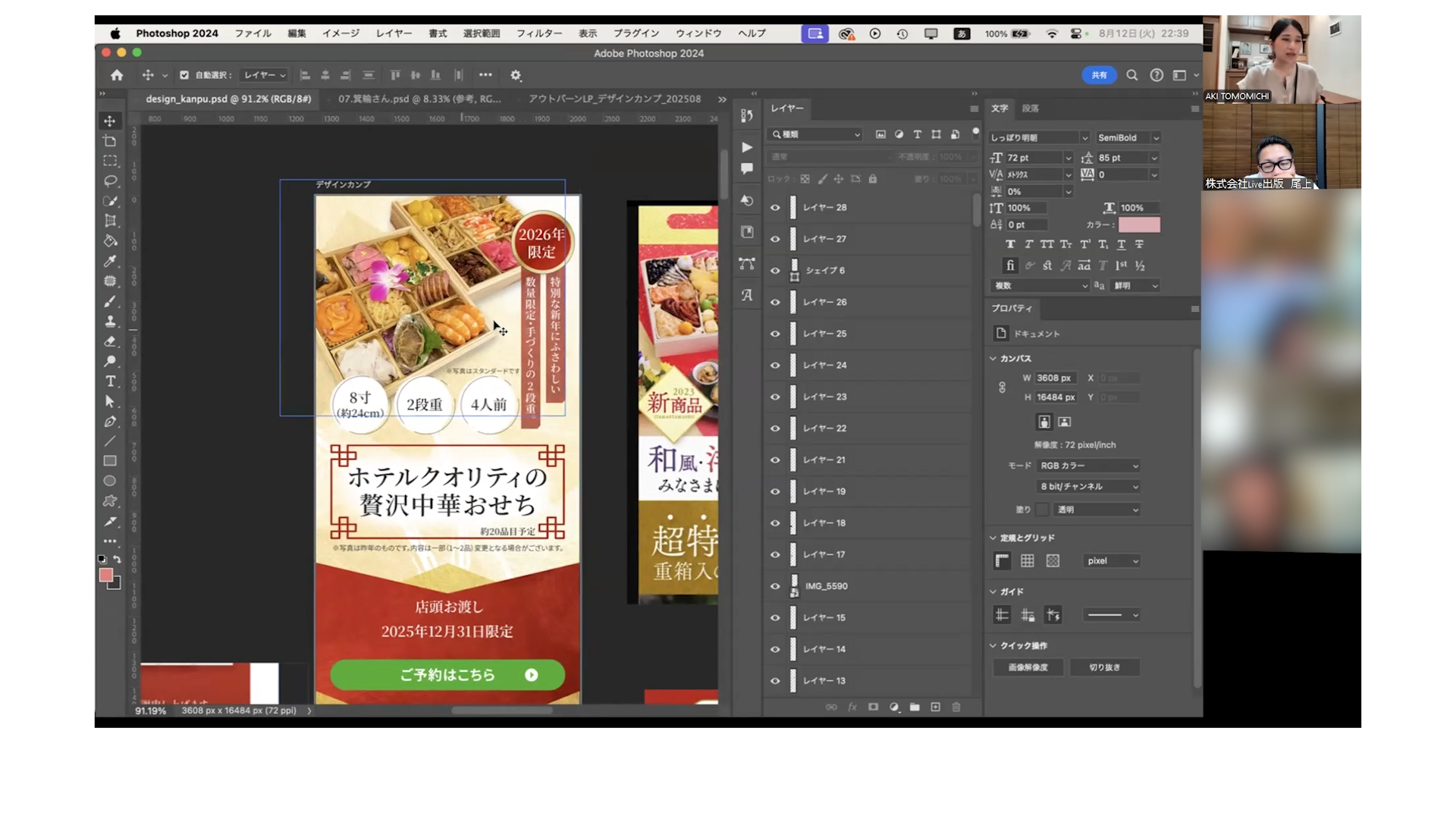Open the フィルター menu

tap(538, 33)
